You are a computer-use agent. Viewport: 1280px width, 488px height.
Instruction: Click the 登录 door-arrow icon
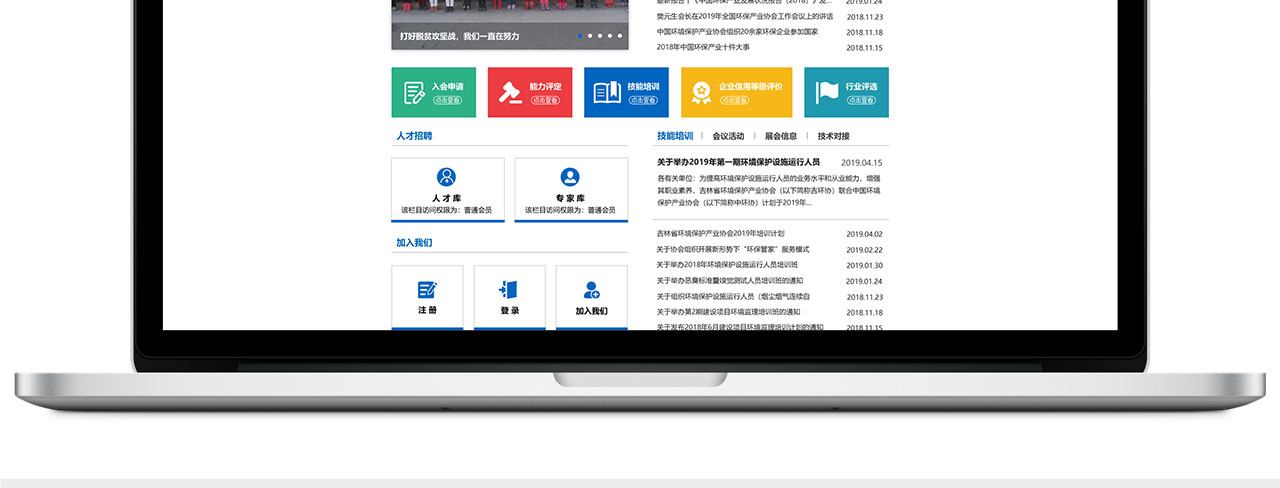pos(509,290)
